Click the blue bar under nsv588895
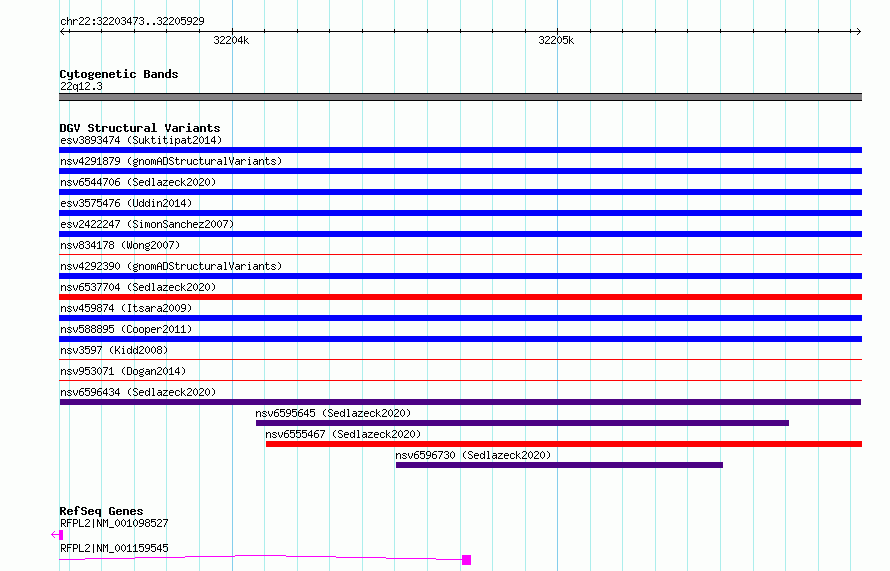Screen dimensions: 890x571 460,339
